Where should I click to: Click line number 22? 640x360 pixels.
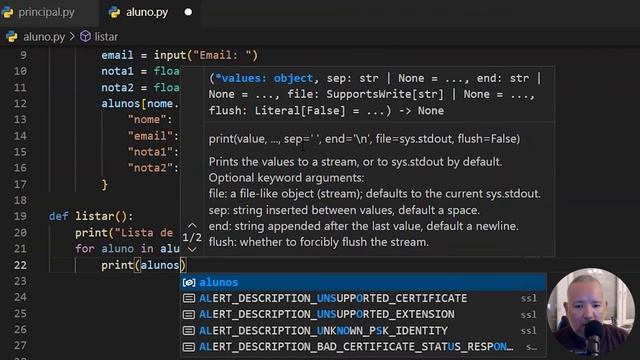click(x=20, y=265)
